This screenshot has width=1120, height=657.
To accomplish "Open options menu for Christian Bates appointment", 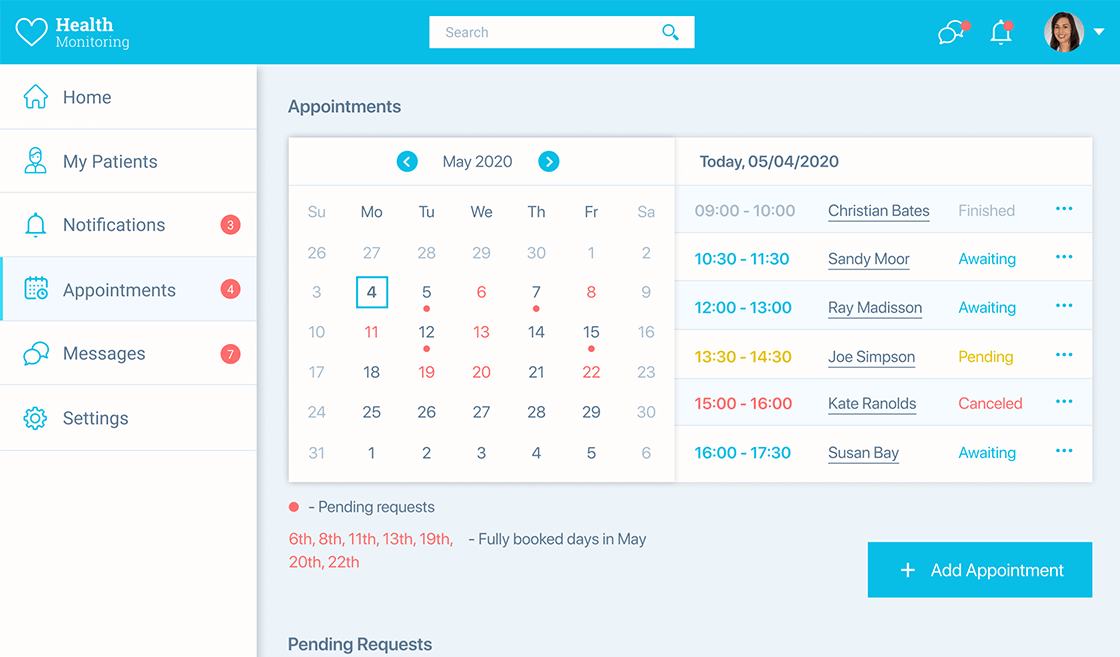I will coord(1063,209).
